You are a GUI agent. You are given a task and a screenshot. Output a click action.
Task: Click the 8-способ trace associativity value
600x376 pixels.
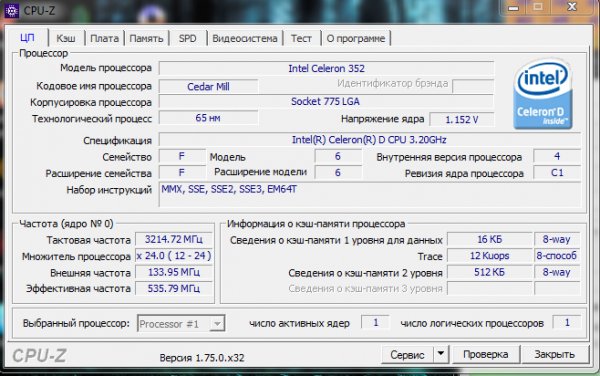[x=557, y=256]
